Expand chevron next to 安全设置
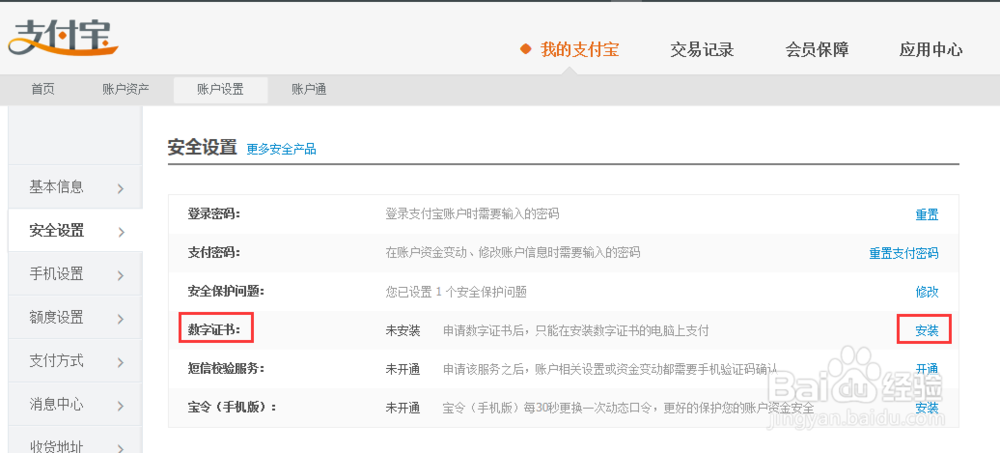 121,232
